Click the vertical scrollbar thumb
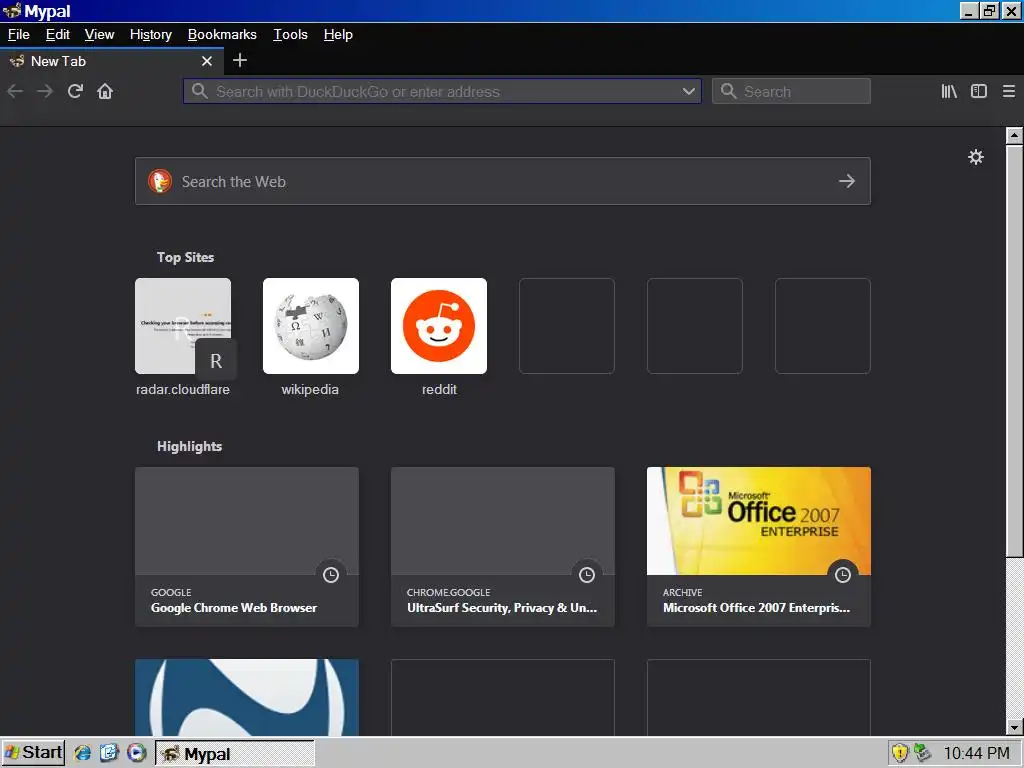Screen dimensions: 1024x768 1014,351
